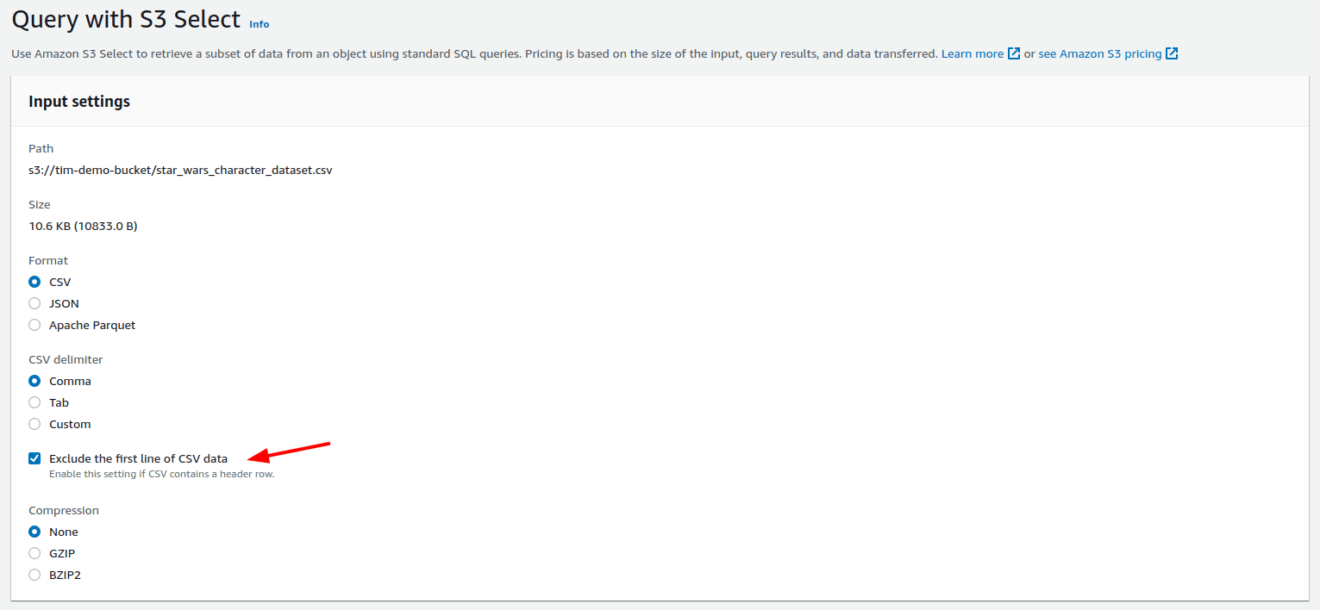Select Comma as the CSV delimiter

[x=34, y=381]
